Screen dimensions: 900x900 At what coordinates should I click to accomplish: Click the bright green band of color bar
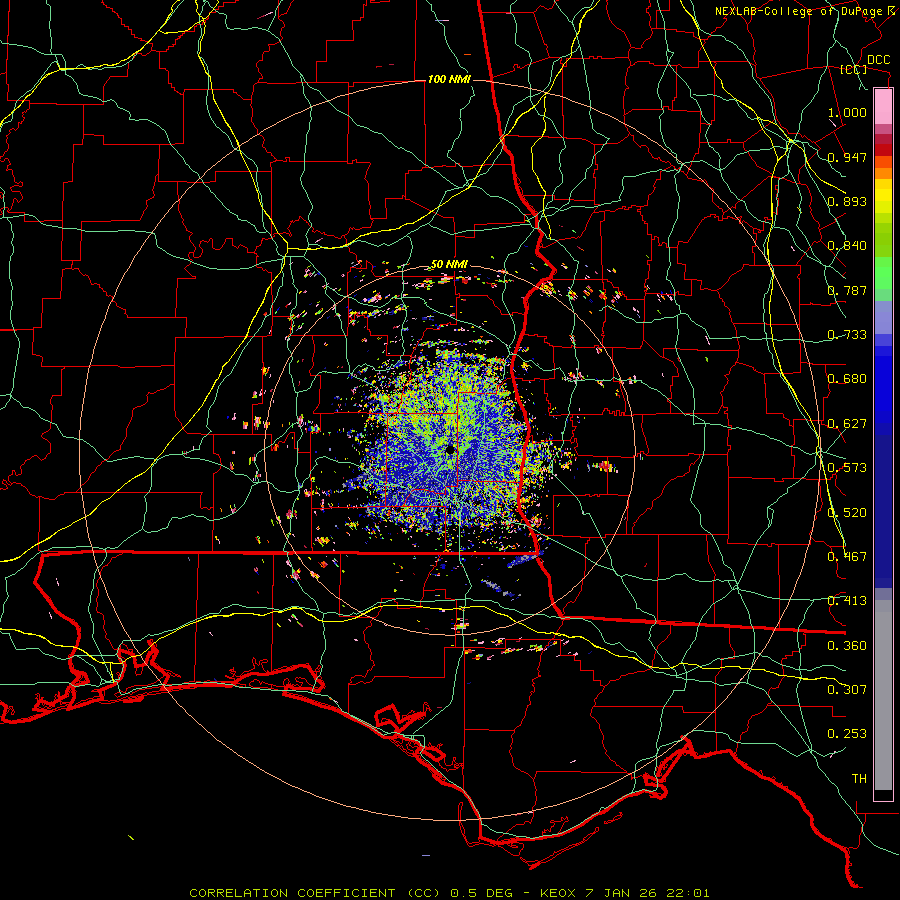[x=883, y=274]
